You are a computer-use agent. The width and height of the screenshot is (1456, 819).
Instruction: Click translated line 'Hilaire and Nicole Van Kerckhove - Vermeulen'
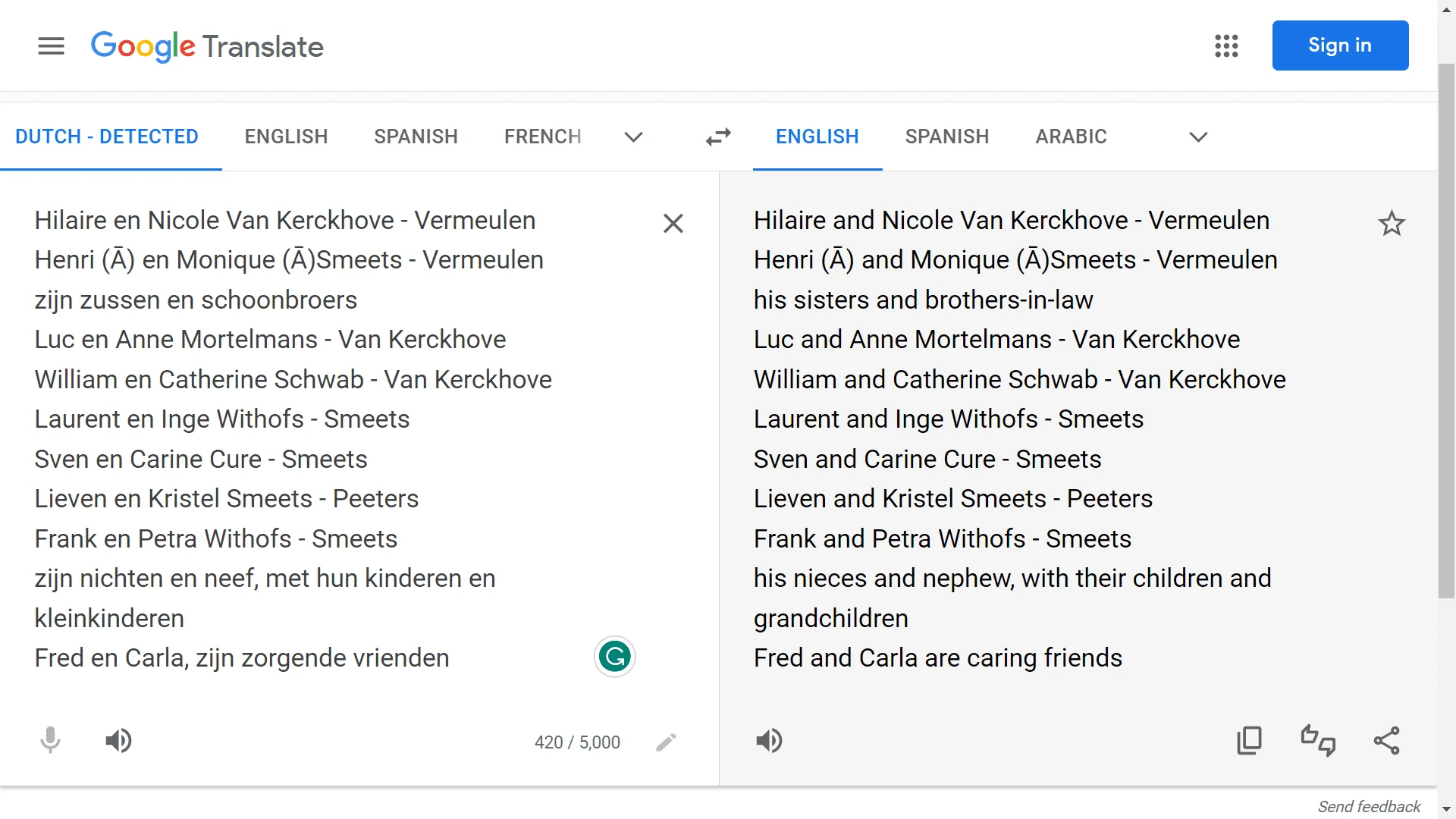tap(1012, 221)
